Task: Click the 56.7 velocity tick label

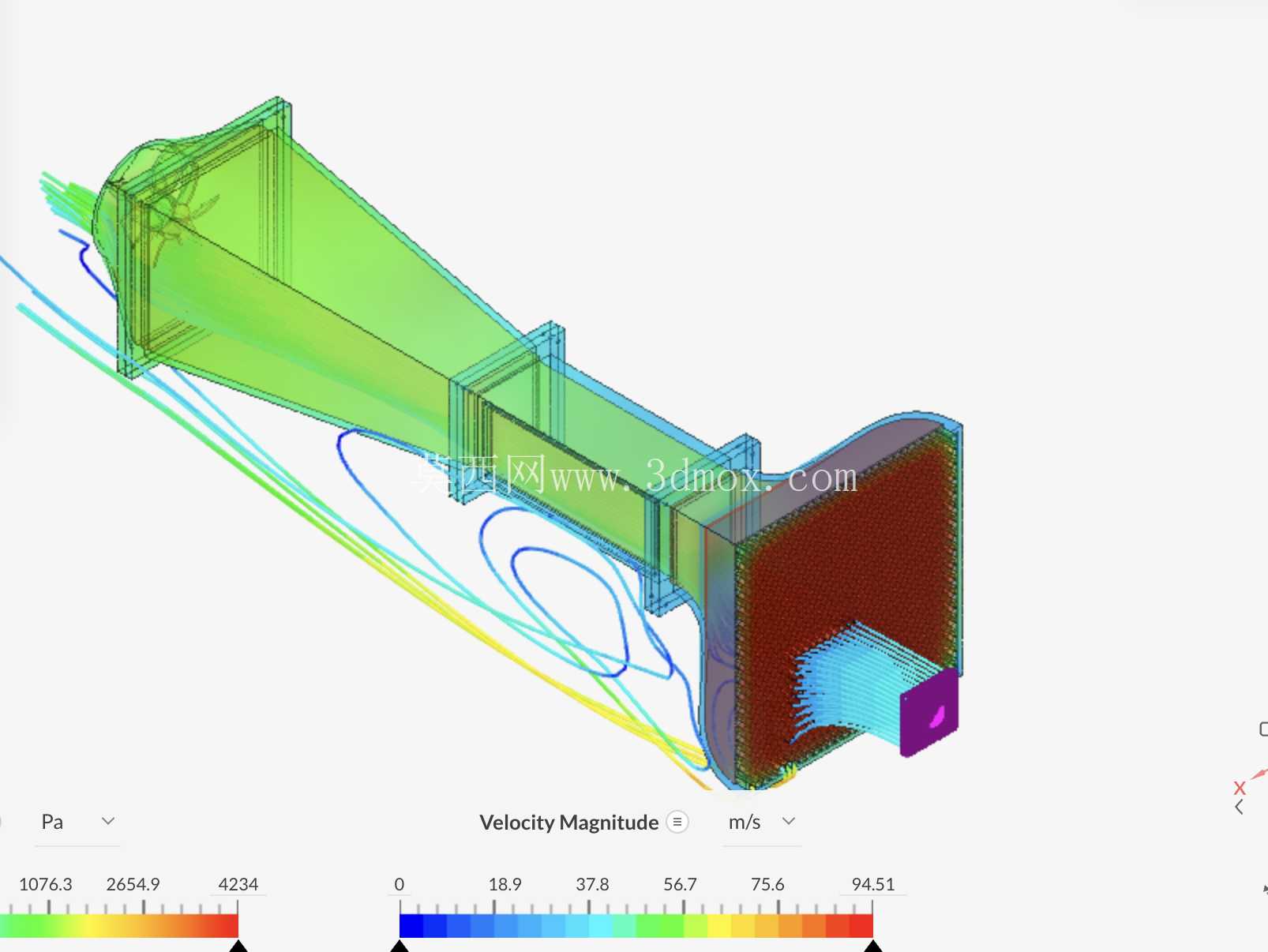Action: [x=681, y=884]
